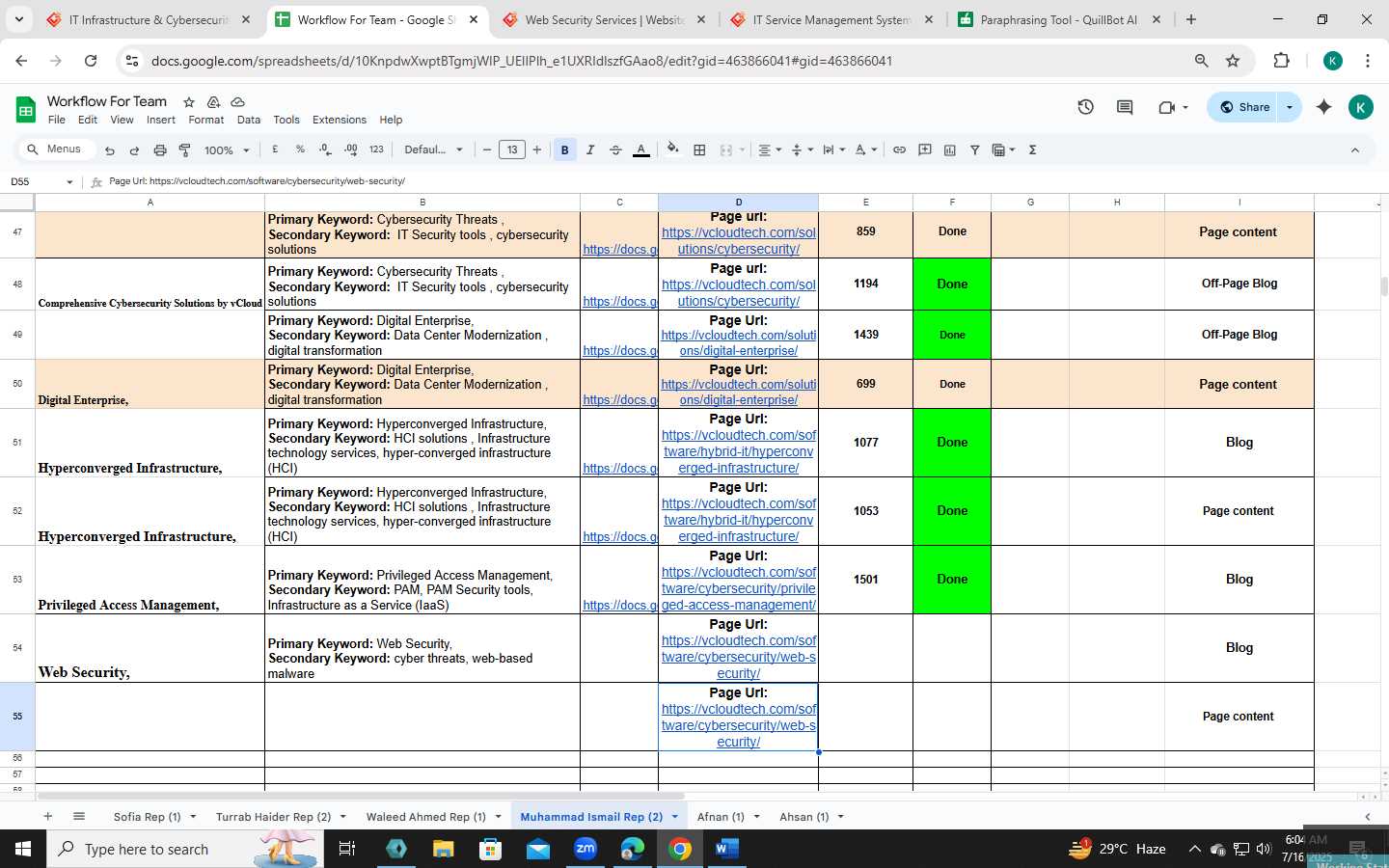Screen dimensions: 1389x868
Task: Open Zoom app in taskbar
Action: tap(586, 849)
